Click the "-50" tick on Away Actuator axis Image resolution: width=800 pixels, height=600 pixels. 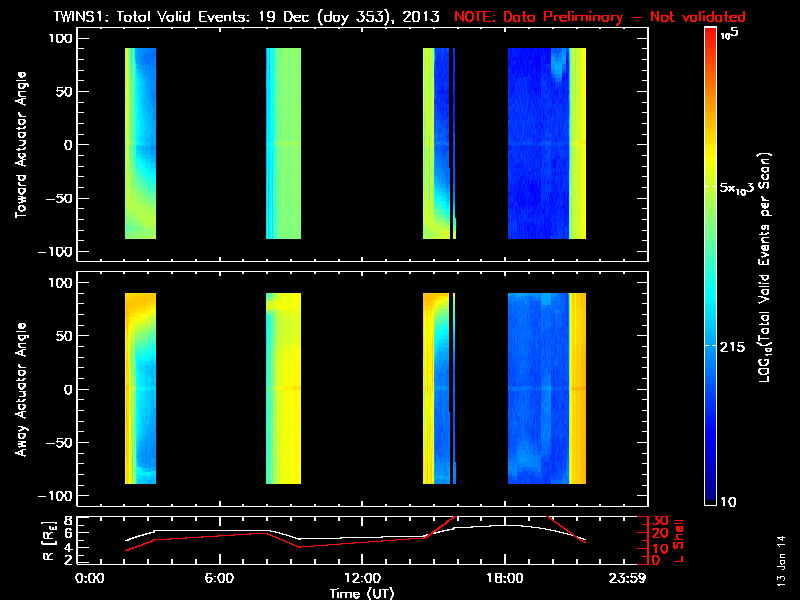pyautogui.click(x=60, y=443)
